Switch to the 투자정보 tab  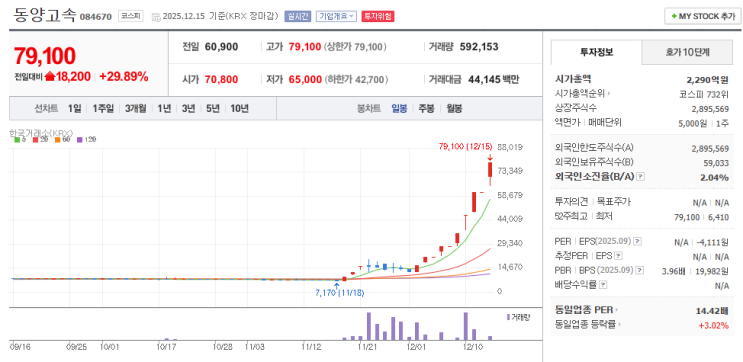(597, 52)
